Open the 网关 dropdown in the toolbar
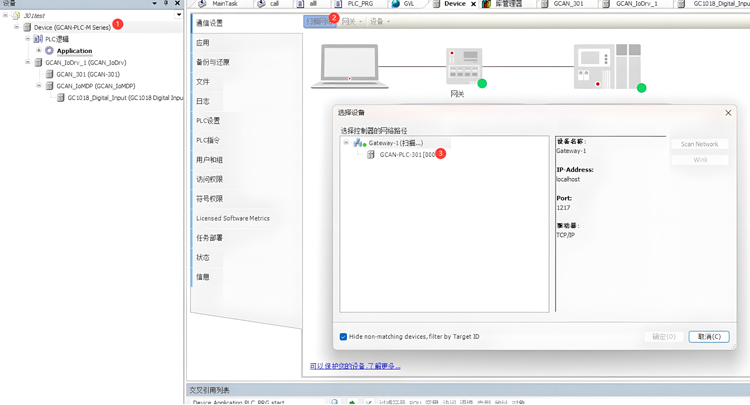This screenshot has width=750, height=405. [x=351, y=21]
